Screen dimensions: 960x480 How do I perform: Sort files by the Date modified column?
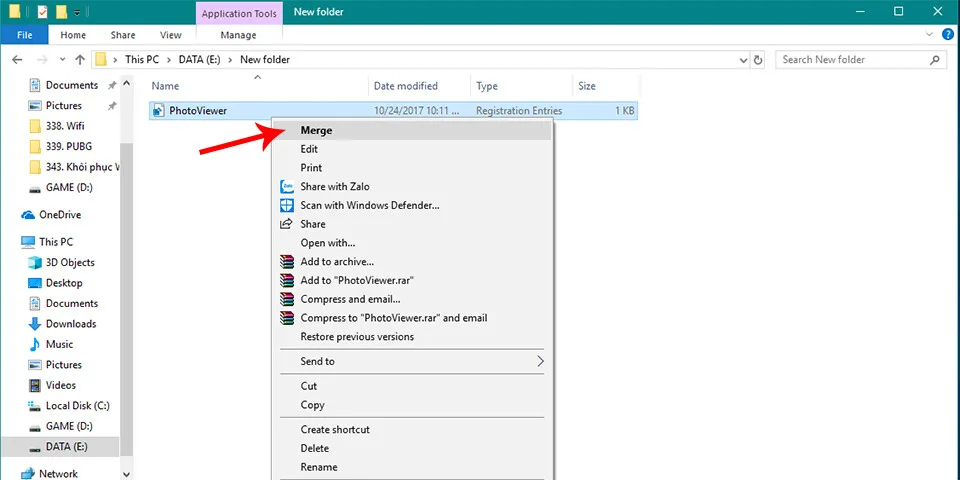click(405, 86)
